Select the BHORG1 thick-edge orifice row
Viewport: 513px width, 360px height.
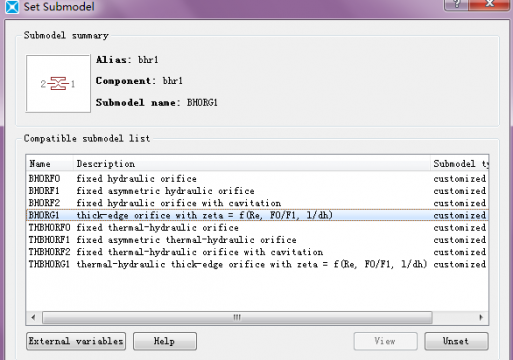[x=257, y=215]
